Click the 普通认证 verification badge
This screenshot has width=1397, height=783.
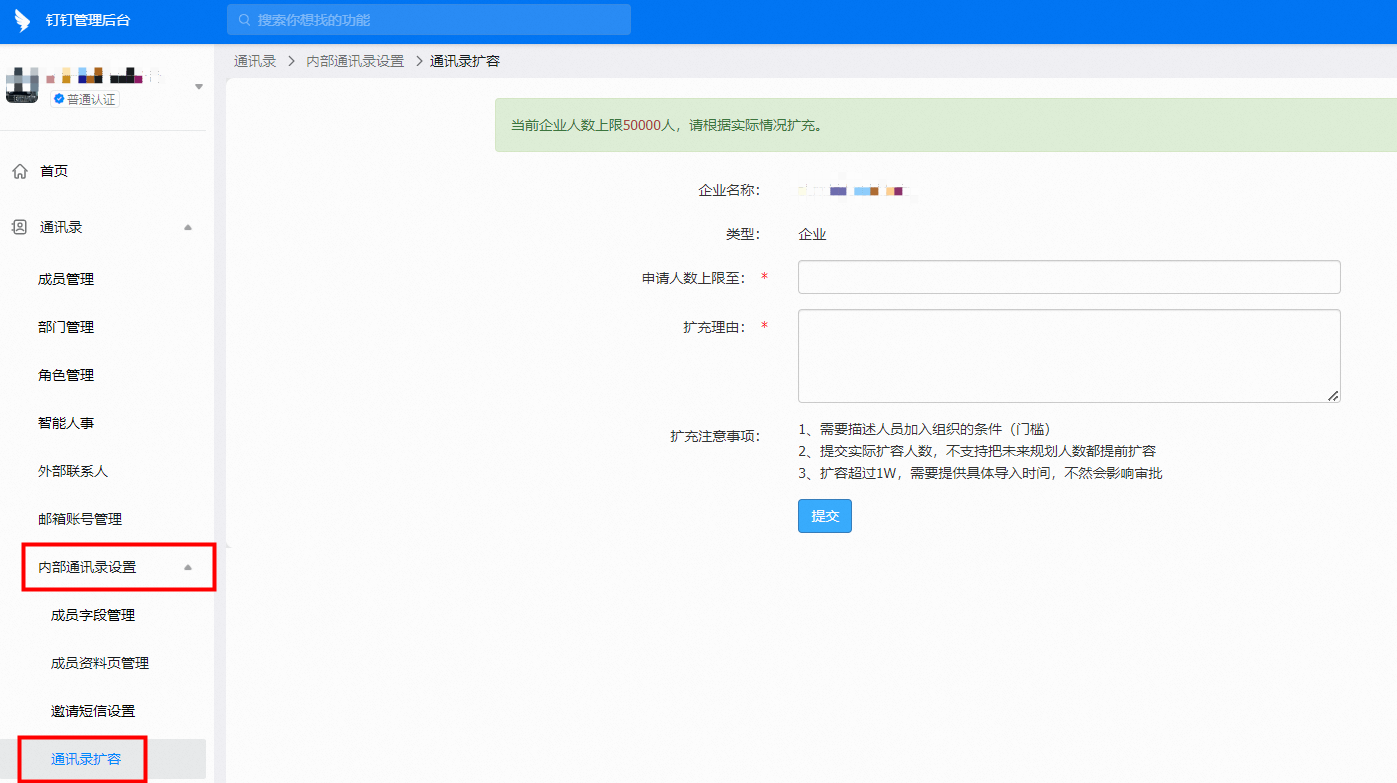[x=85, y=99]
